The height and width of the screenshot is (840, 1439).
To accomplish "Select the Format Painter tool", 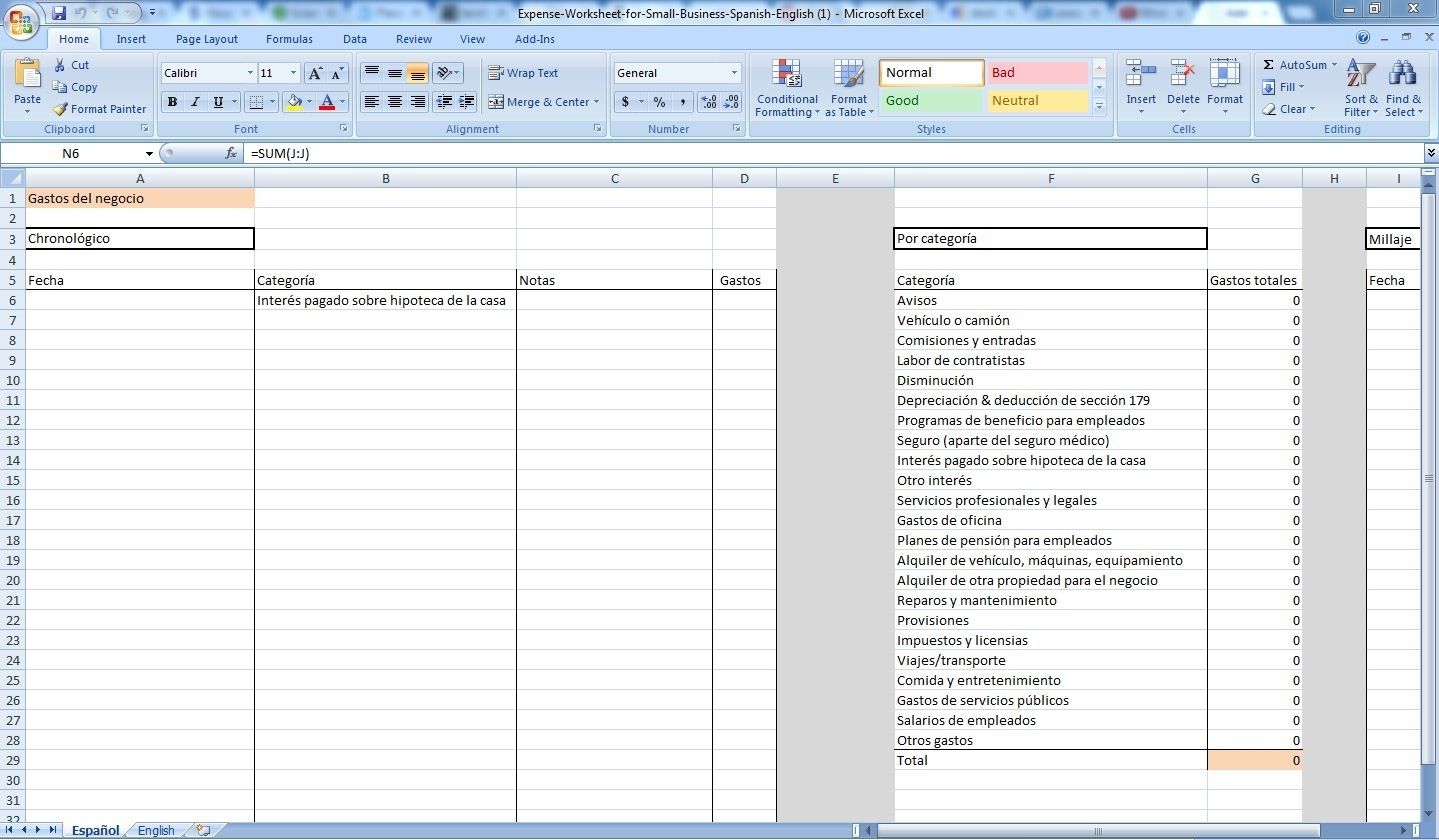I will point(99,108).
